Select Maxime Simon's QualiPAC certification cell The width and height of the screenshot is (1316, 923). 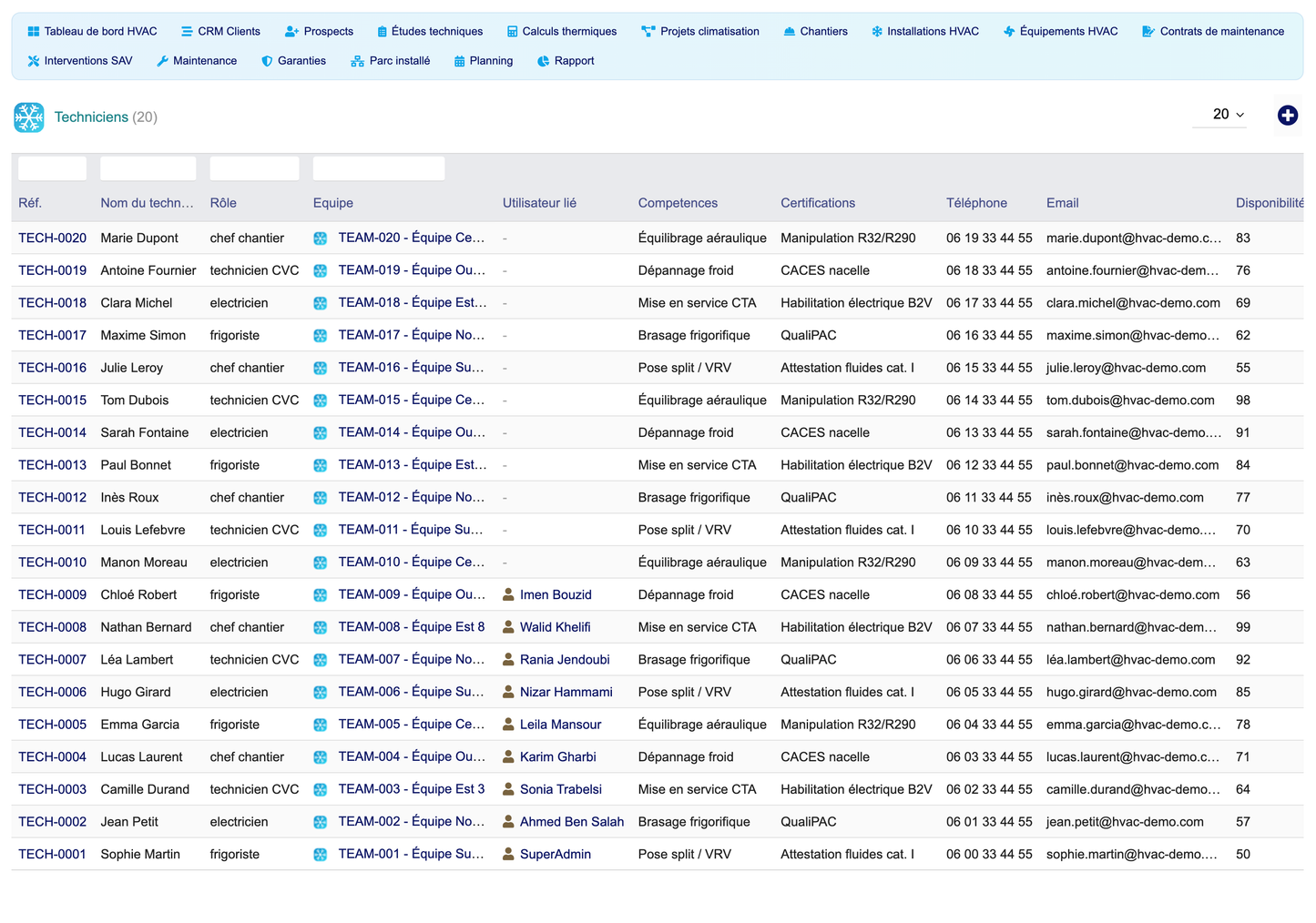pos(809,336)
